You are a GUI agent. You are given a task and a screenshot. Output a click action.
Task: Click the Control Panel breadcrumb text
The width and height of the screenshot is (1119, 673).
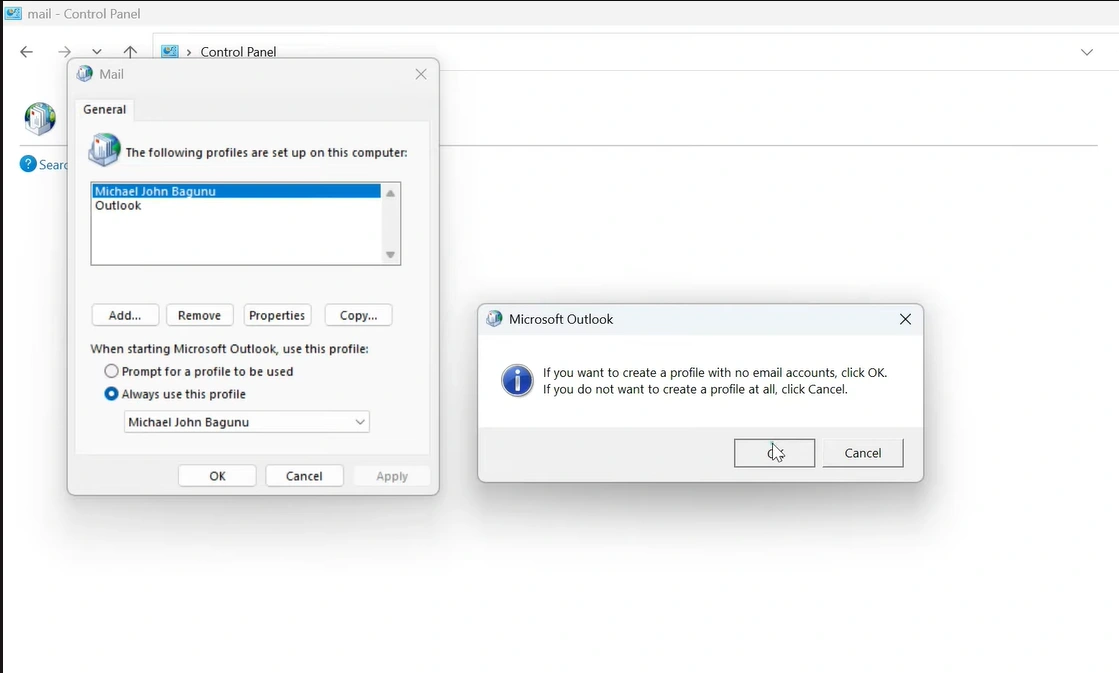tap(238, 52)
